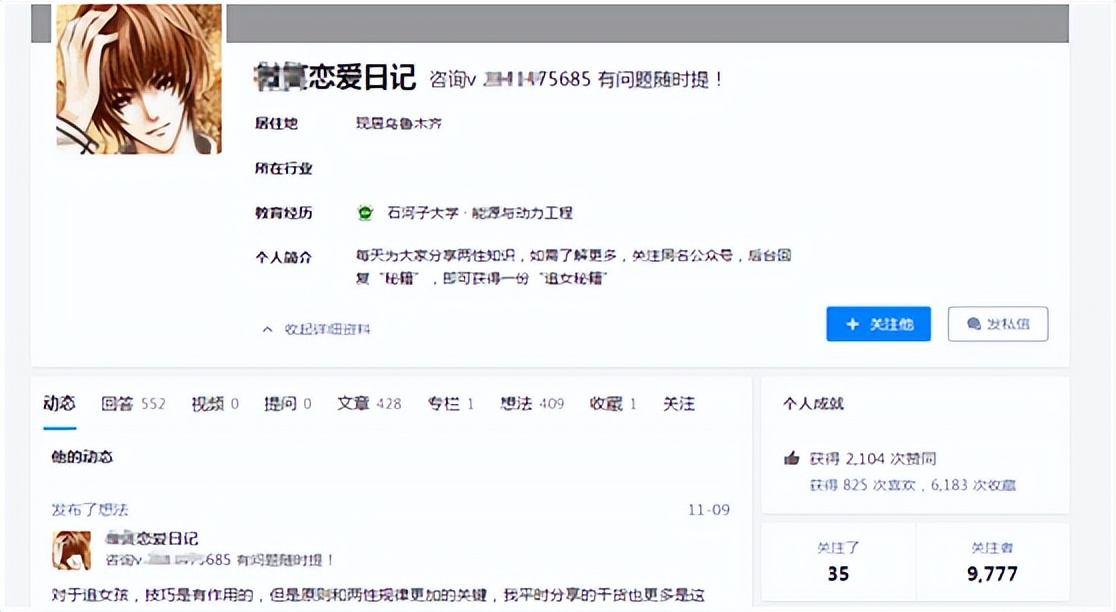
Task: Open the 文章 428 tab
Action: pyautogui.click(x=368, y=403)
